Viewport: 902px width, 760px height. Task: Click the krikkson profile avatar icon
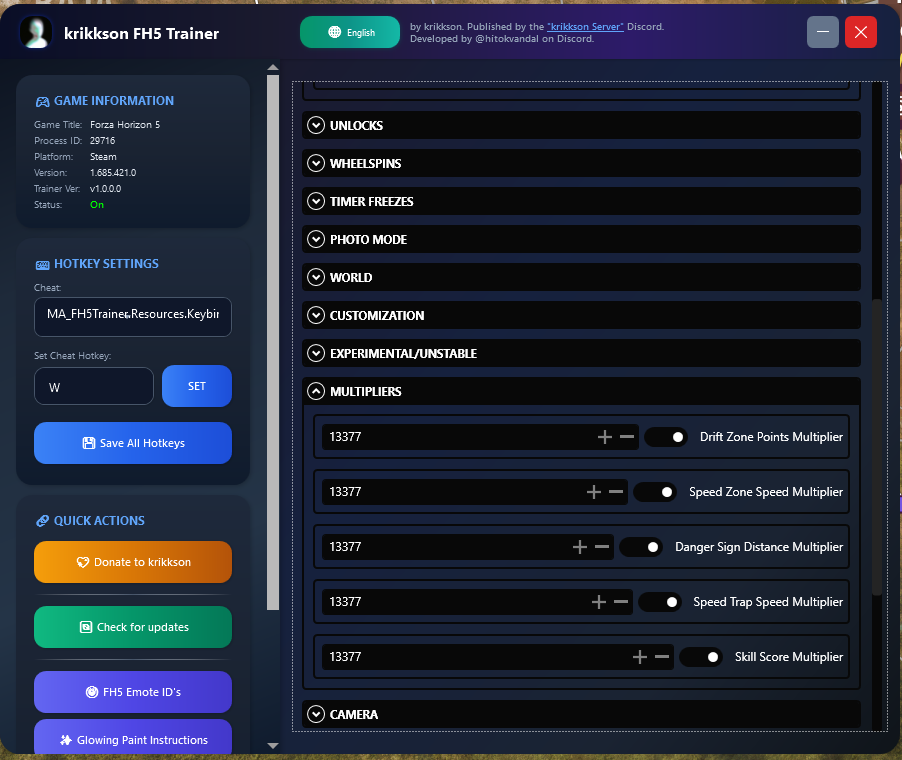pos(36,32)
